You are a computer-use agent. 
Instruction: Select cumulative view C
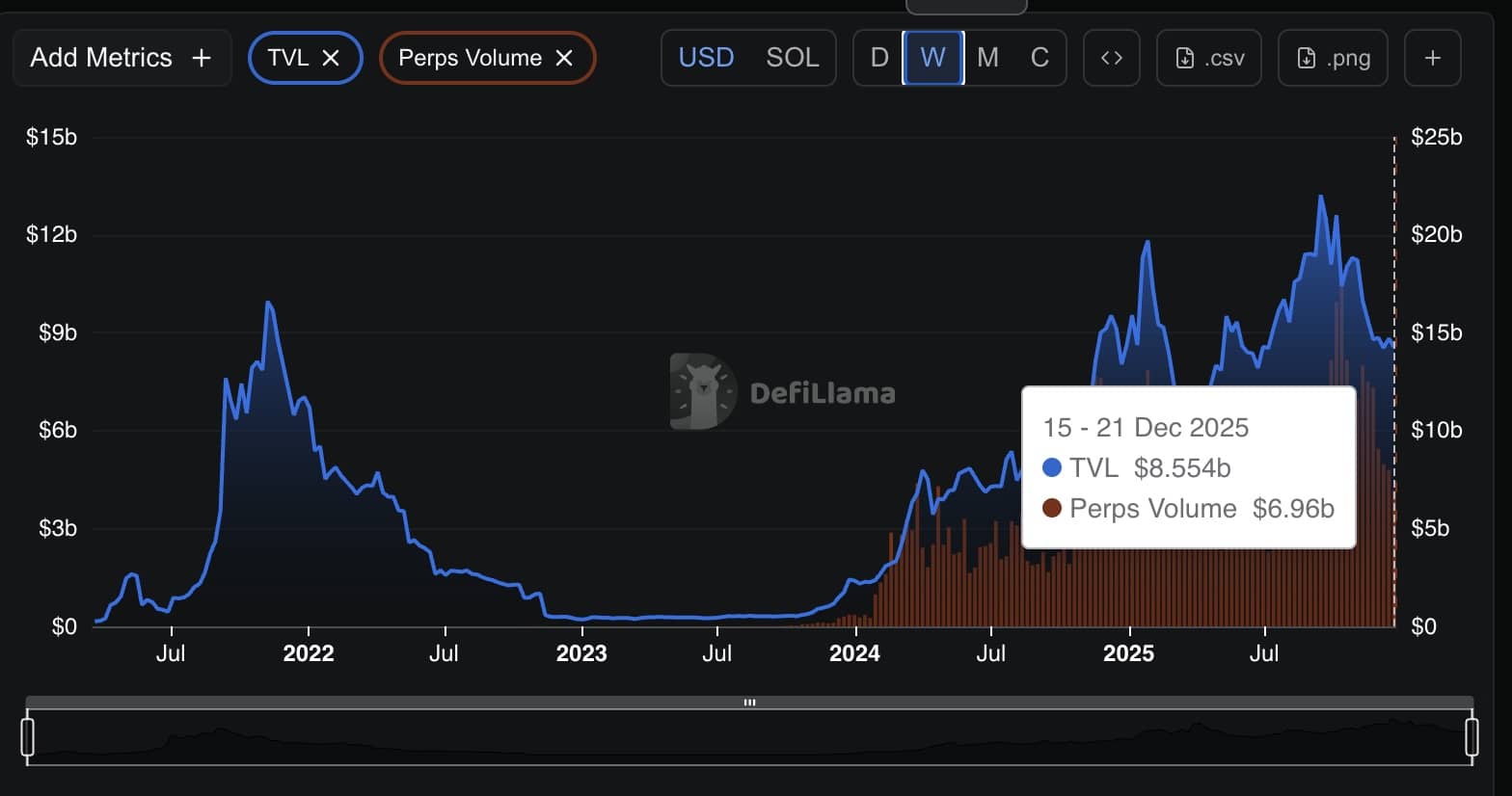click(1039, 58)
